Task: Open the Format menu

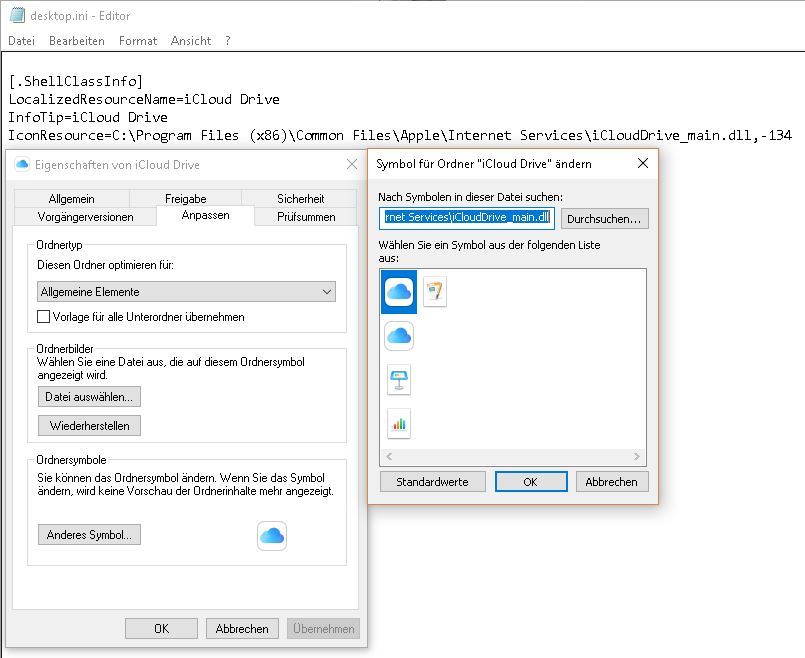Action: pyautogui.click(x=138, y=41)
